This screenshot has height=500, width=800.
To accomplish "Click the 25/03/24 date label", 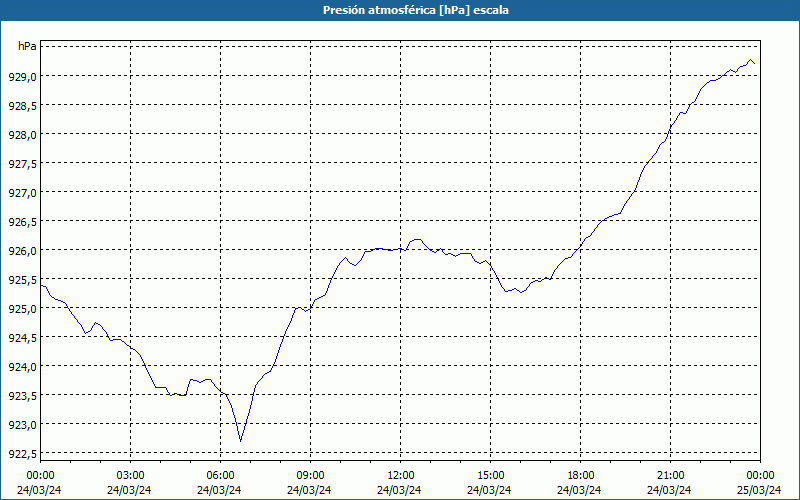I will pos(759,490).
